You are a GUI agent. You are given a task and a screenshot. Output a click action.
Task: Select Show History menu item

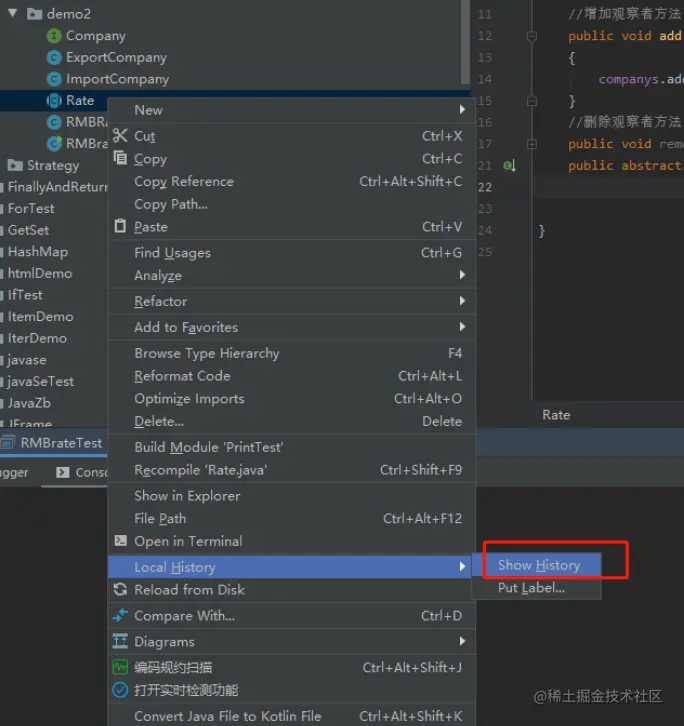pos(537,565)
